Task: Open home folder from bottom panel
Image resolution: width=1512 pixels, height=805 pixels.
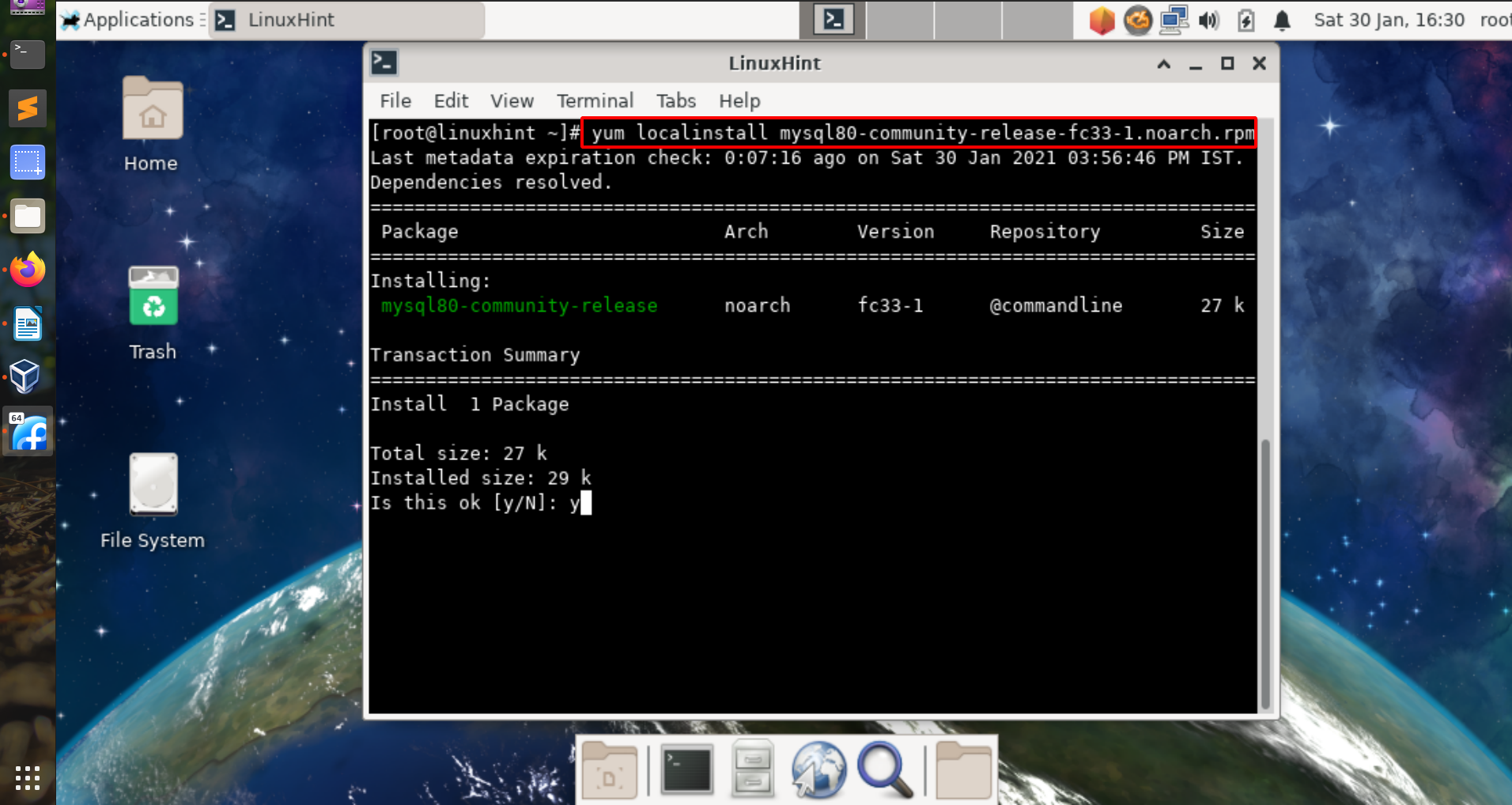Action: [x=964, y=769]
